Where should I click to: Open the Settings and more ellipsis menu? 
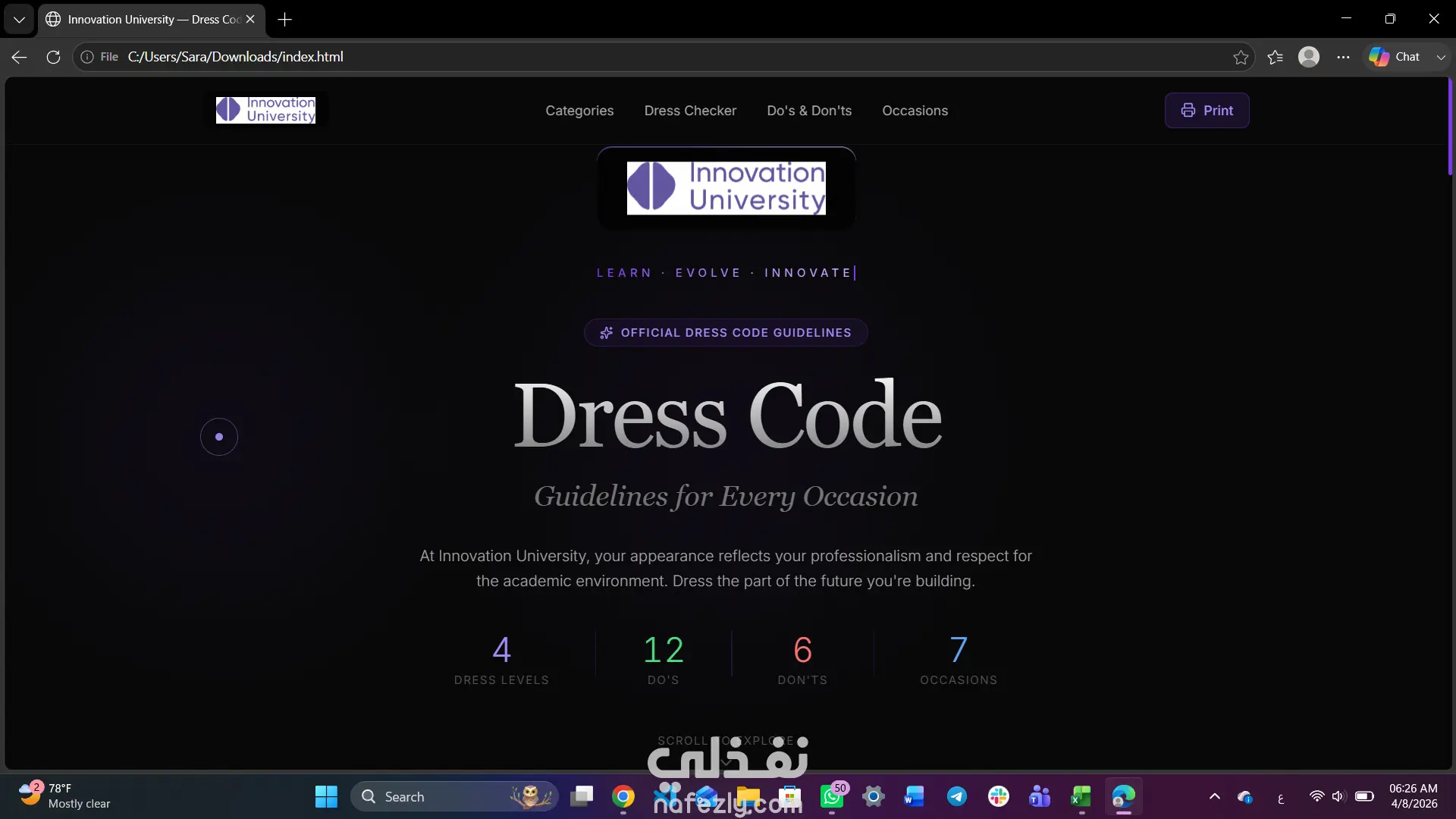[1343, 57]
